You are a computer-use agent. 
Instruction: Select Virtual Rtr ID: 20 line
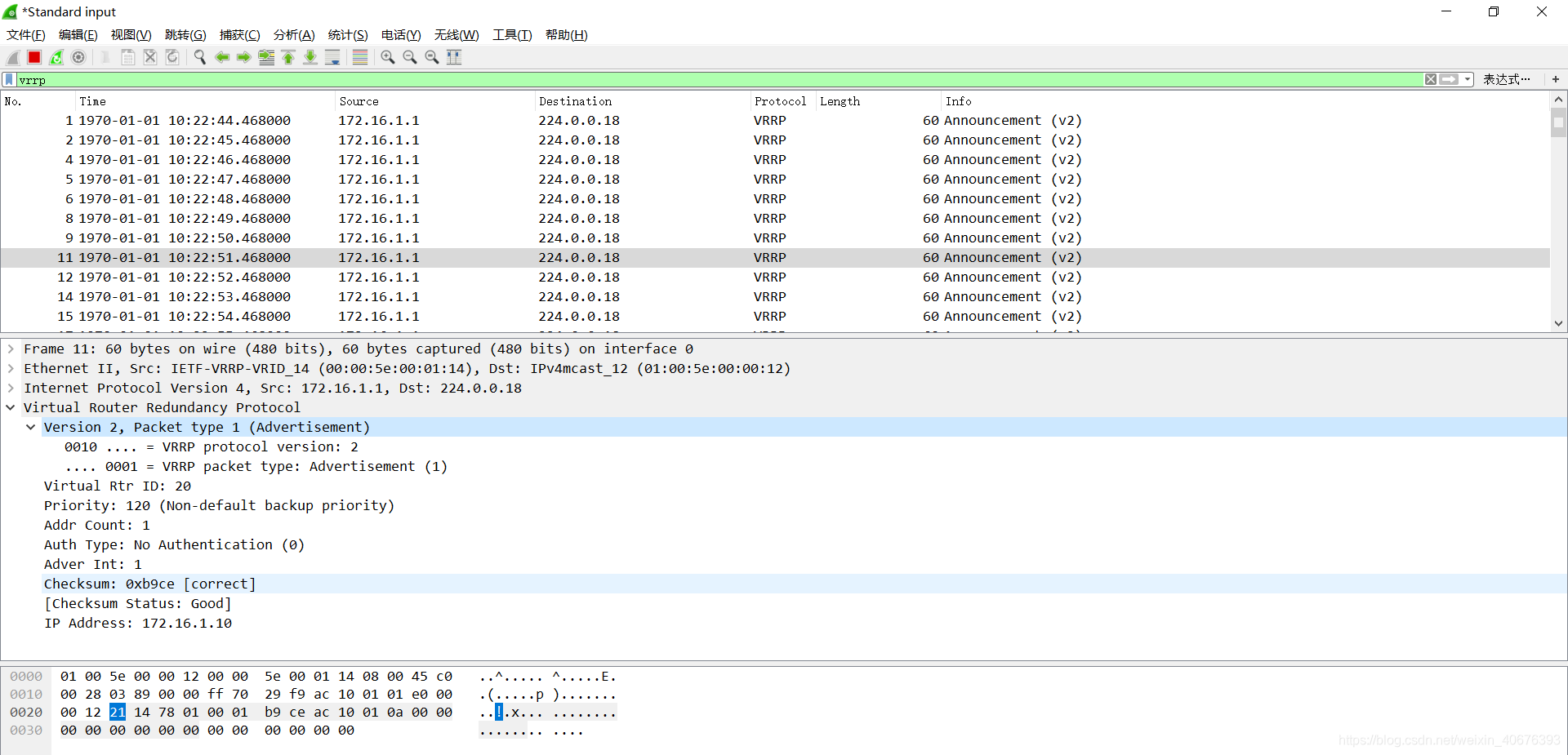click(118, 486)
